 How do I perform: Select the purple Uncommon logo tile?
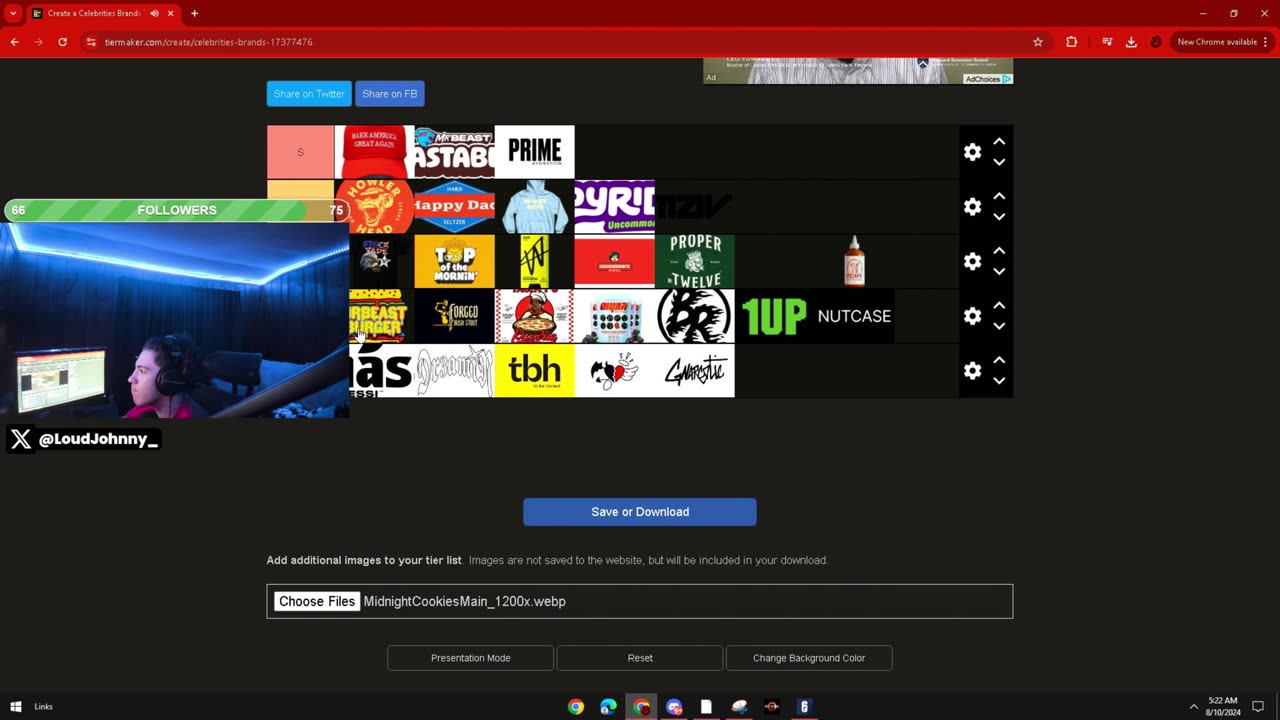(x=614, y=207)
